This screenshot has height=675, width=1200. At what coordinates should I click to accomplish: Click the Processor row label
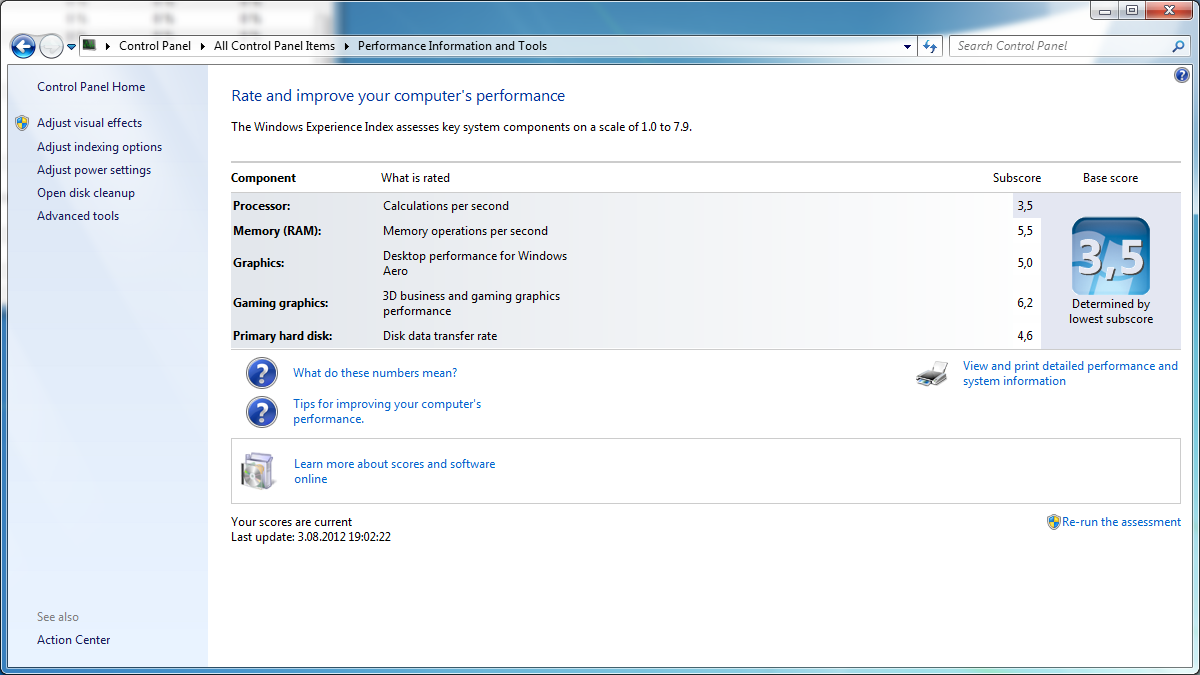tap(262, 206)
